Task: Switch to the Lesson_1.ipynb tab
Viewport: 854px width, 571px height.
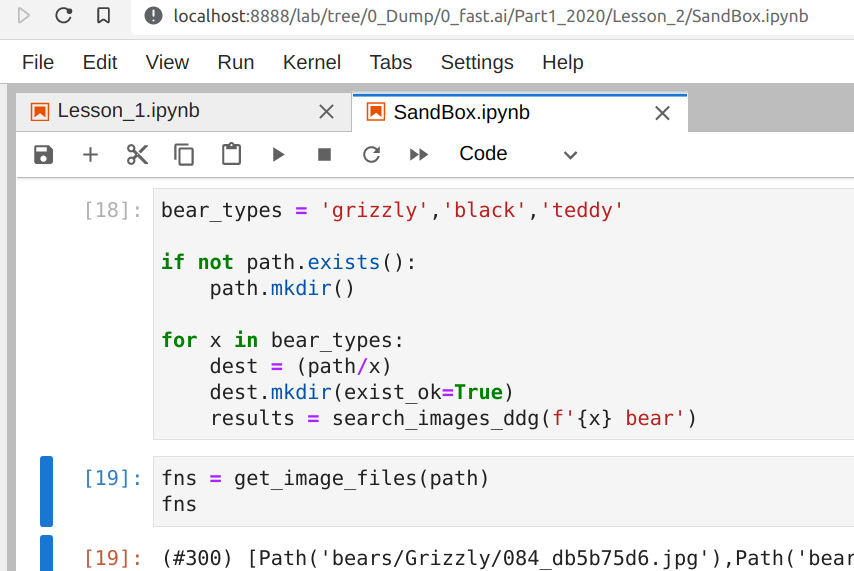Action: [128, 111]
